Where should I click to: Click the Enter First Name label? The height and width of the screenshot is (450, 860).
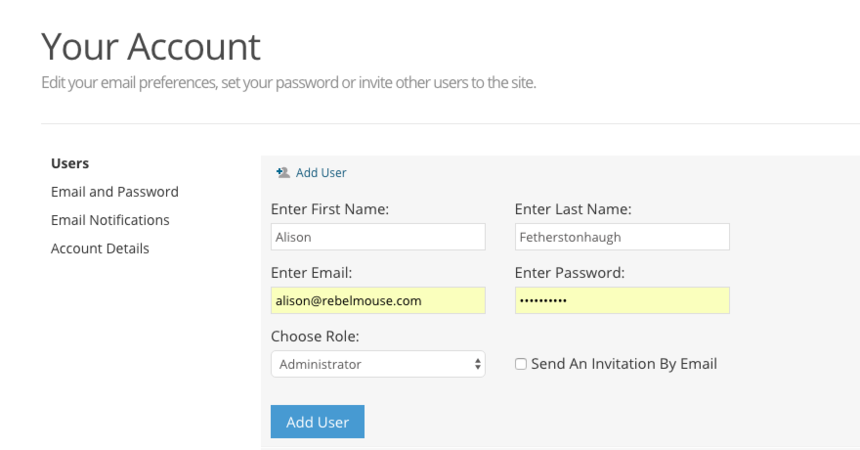coord(330,209)
